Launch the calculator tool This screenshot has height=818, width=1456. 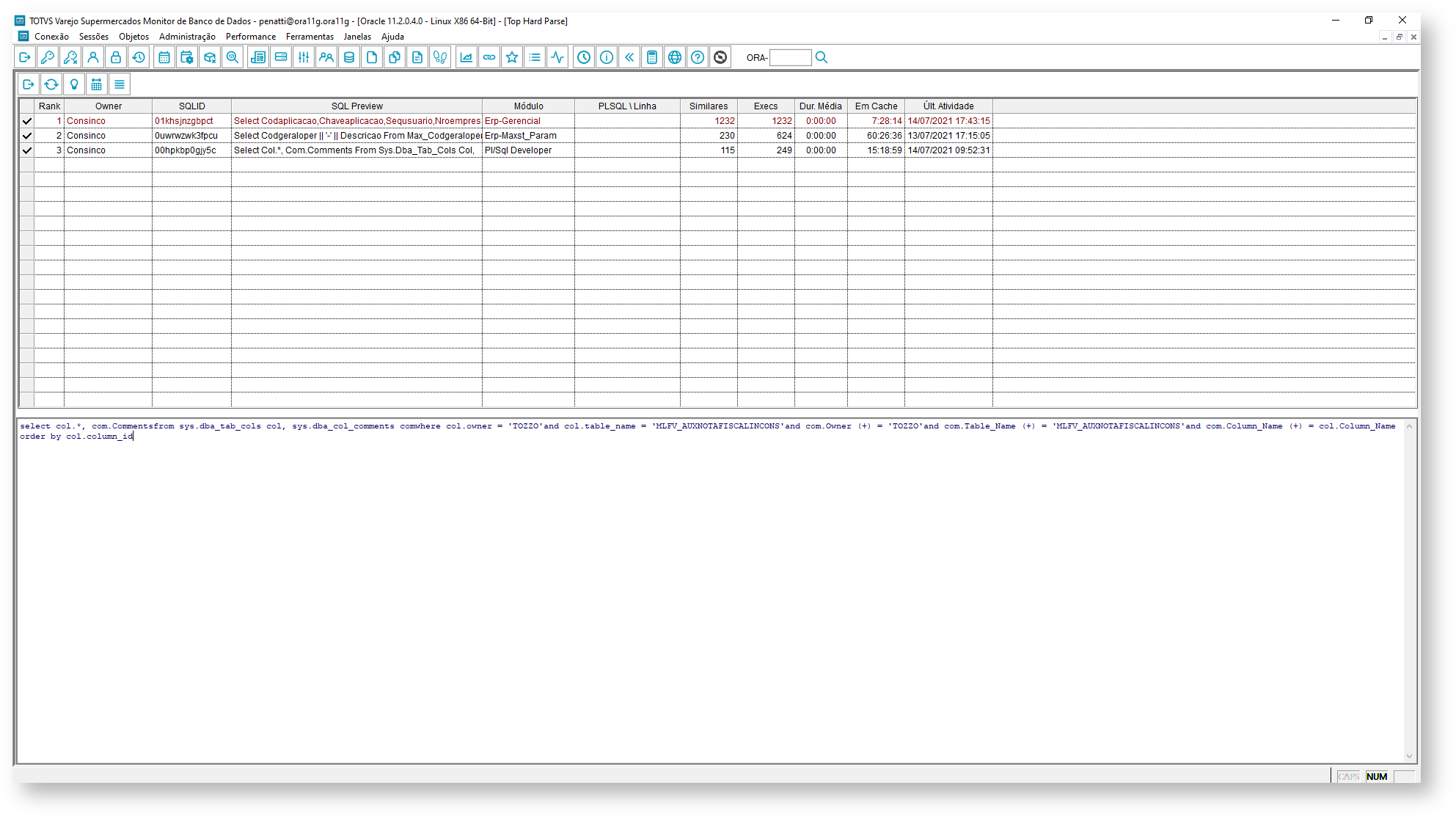tap(652, 56)
